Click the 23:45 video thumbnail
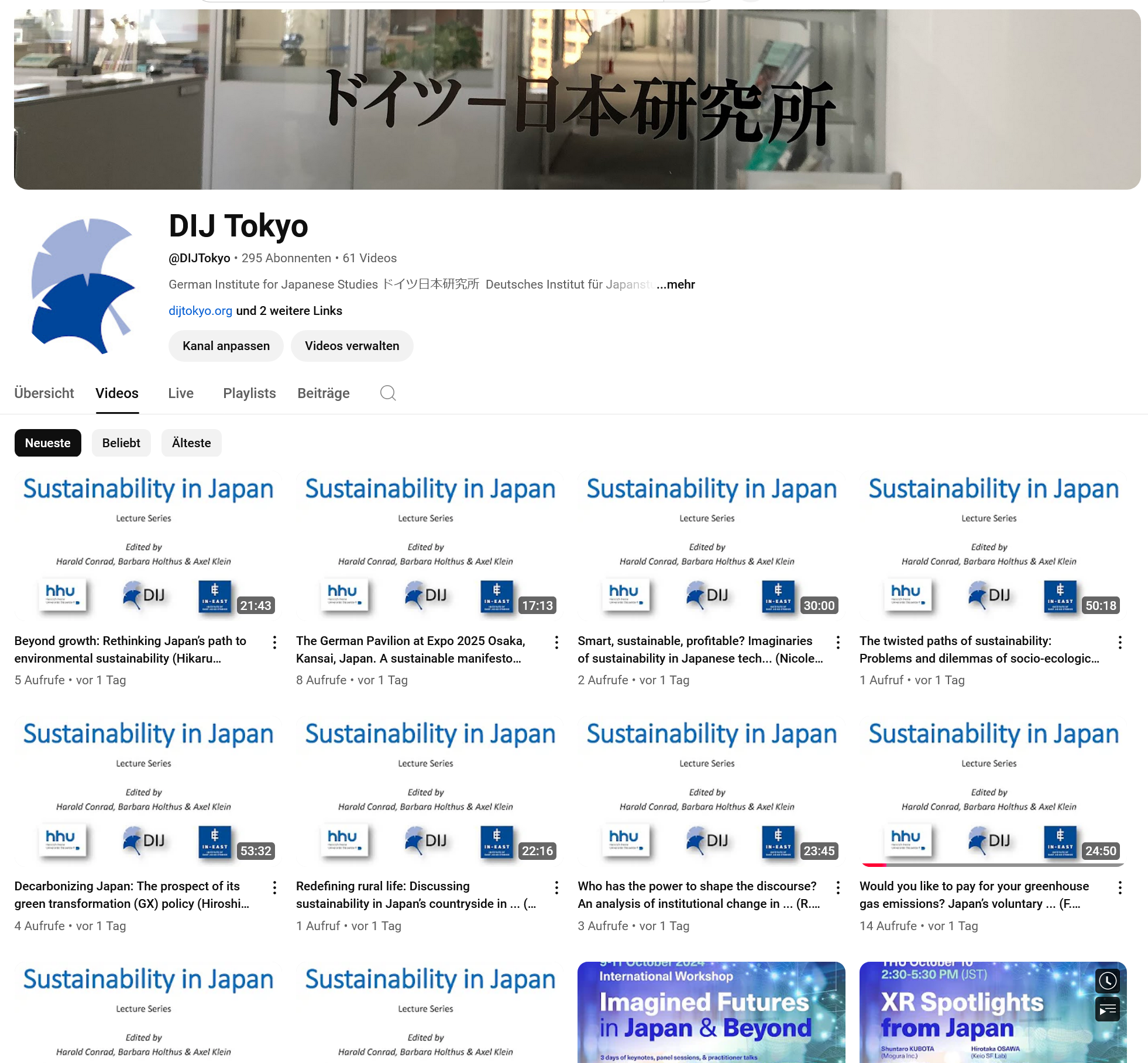Screen dimensions: 1148x1063 point(712,790)
